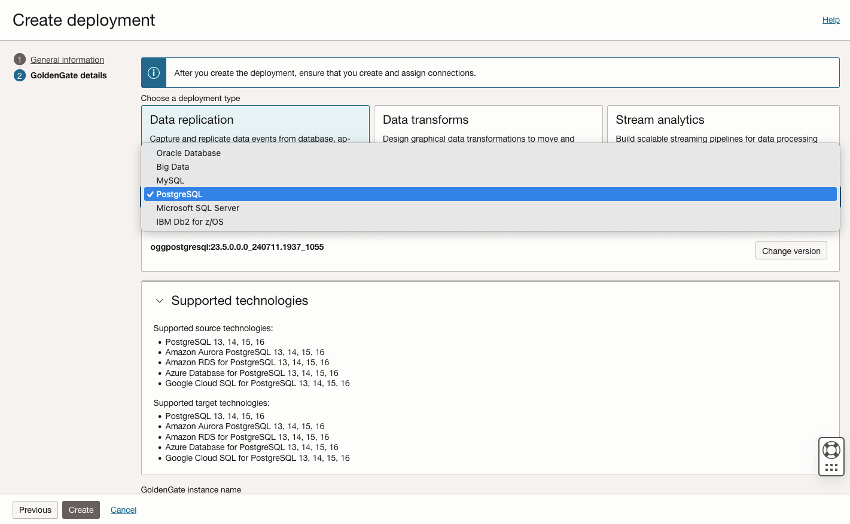Click the checkmark beside PostgreSQL

click(149, 194)
